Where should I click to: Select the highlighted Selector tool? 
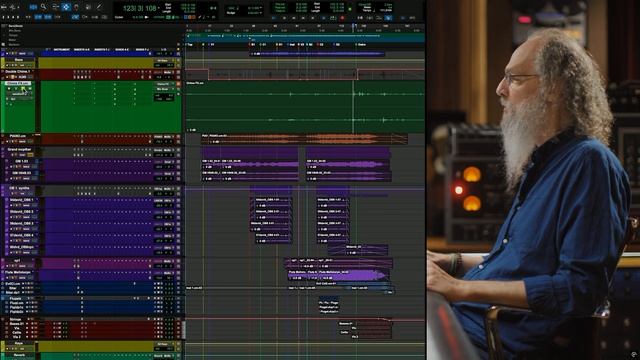66,7
